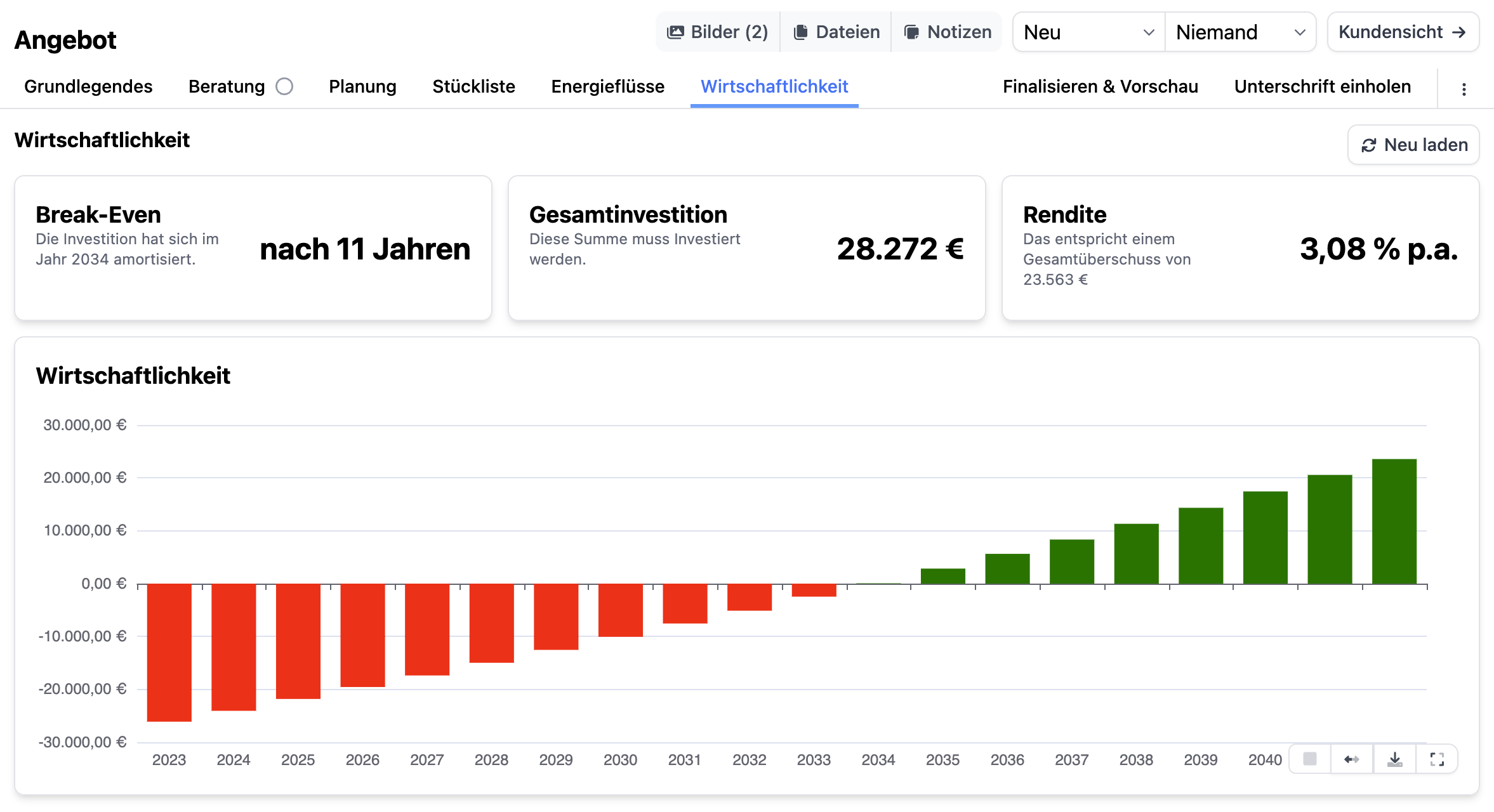Viewport: 1494px width, 812px height.
Task: Switch to the Energieflüsse tab
Action: click(x=607, y=86)
